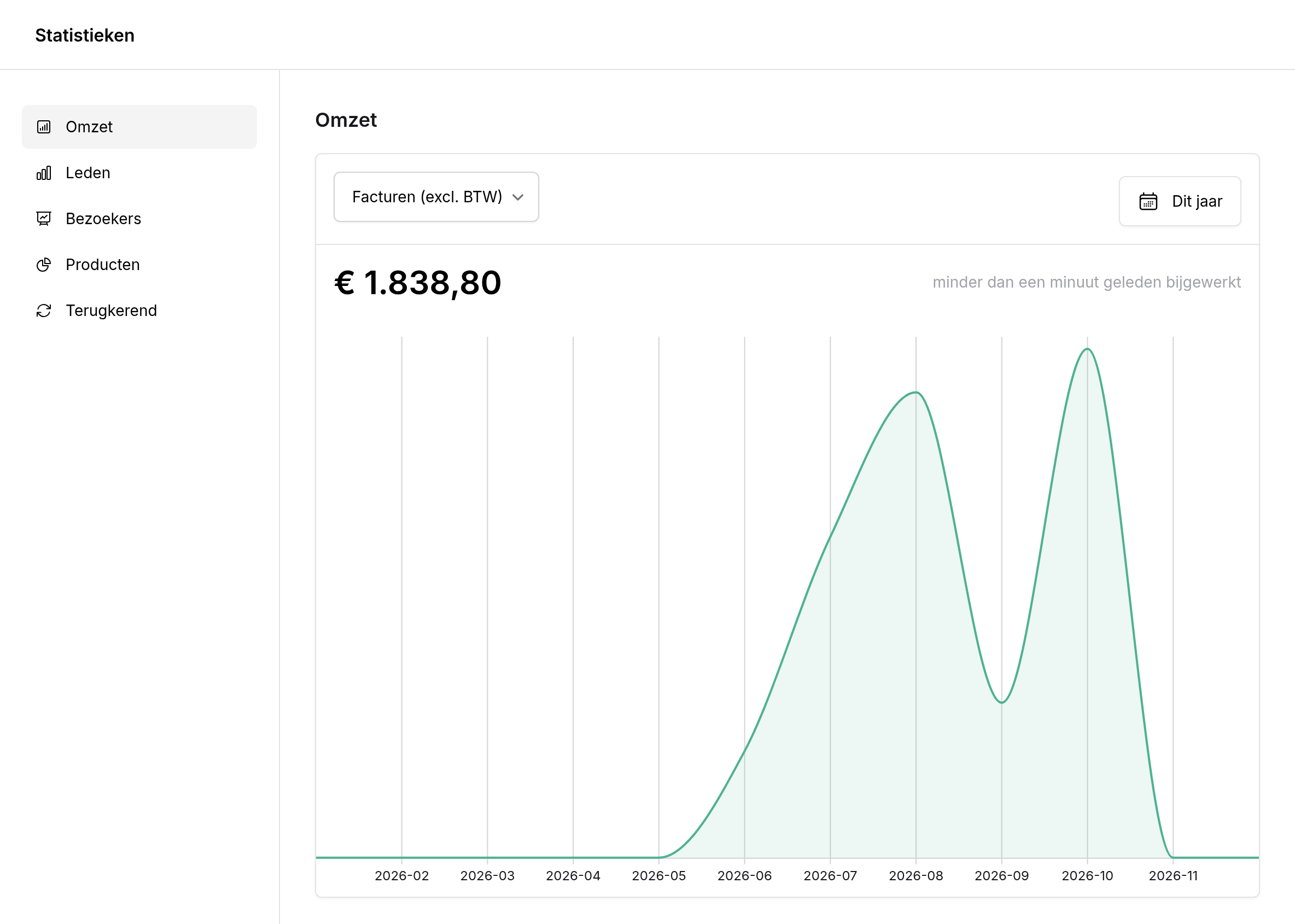
Task: Click the chart dip at 2026-09
Action: pos(1002,703)
